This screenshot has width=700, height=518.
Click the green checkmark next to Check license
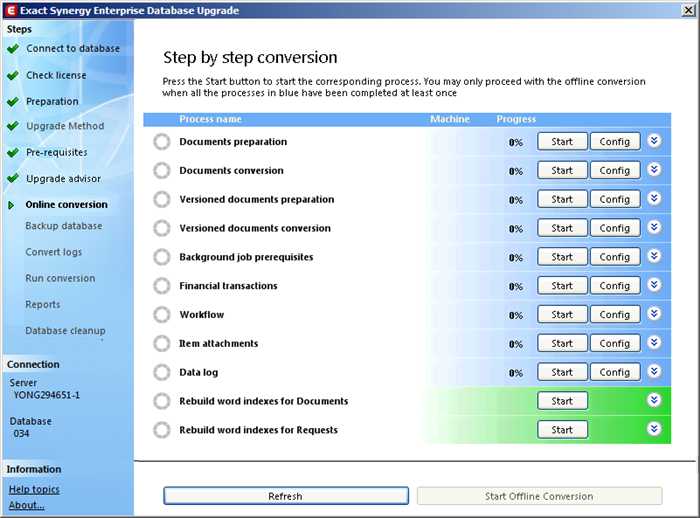click(x=13, y=75)
